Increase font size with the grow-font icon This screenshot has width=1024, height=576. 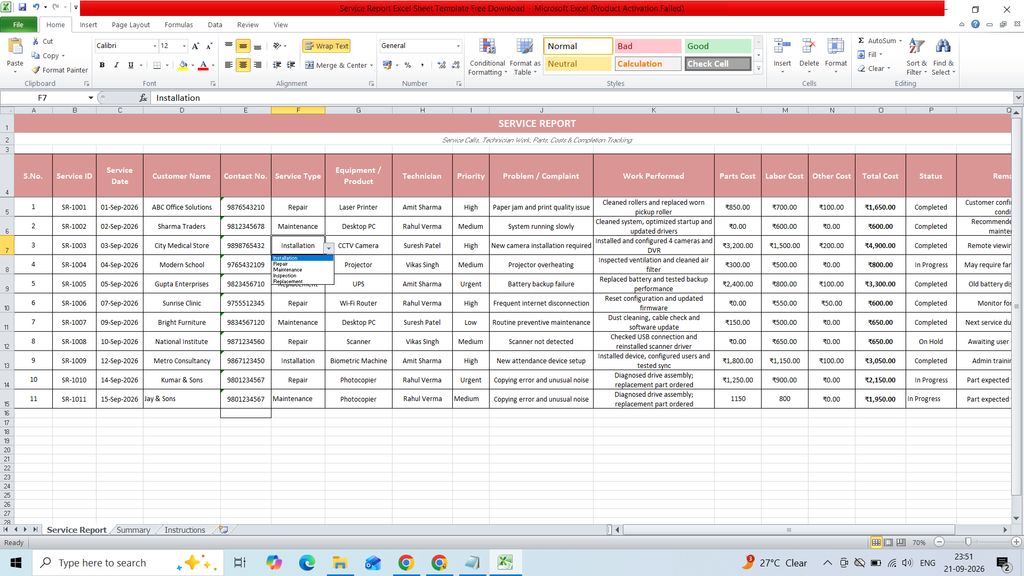point(195,46)
